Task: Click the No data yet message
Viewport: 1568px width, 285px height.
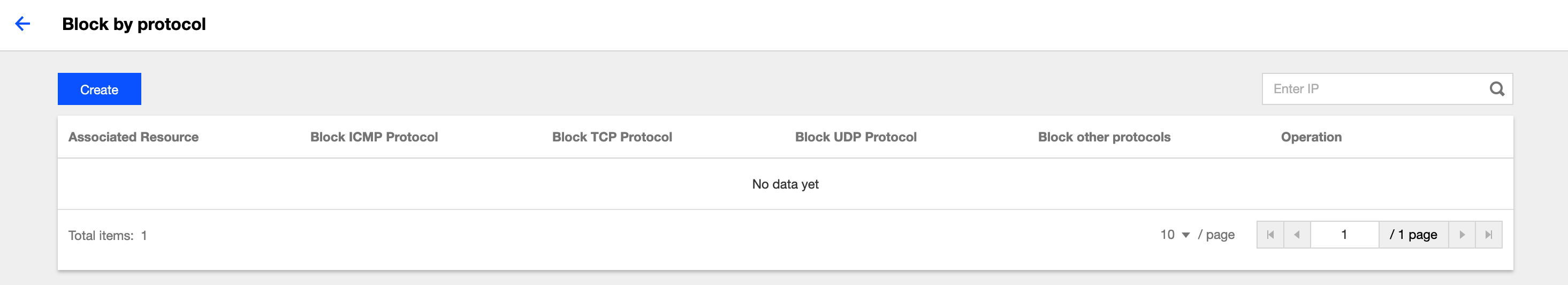Action: pyautogui.click(x=785, y=184)
